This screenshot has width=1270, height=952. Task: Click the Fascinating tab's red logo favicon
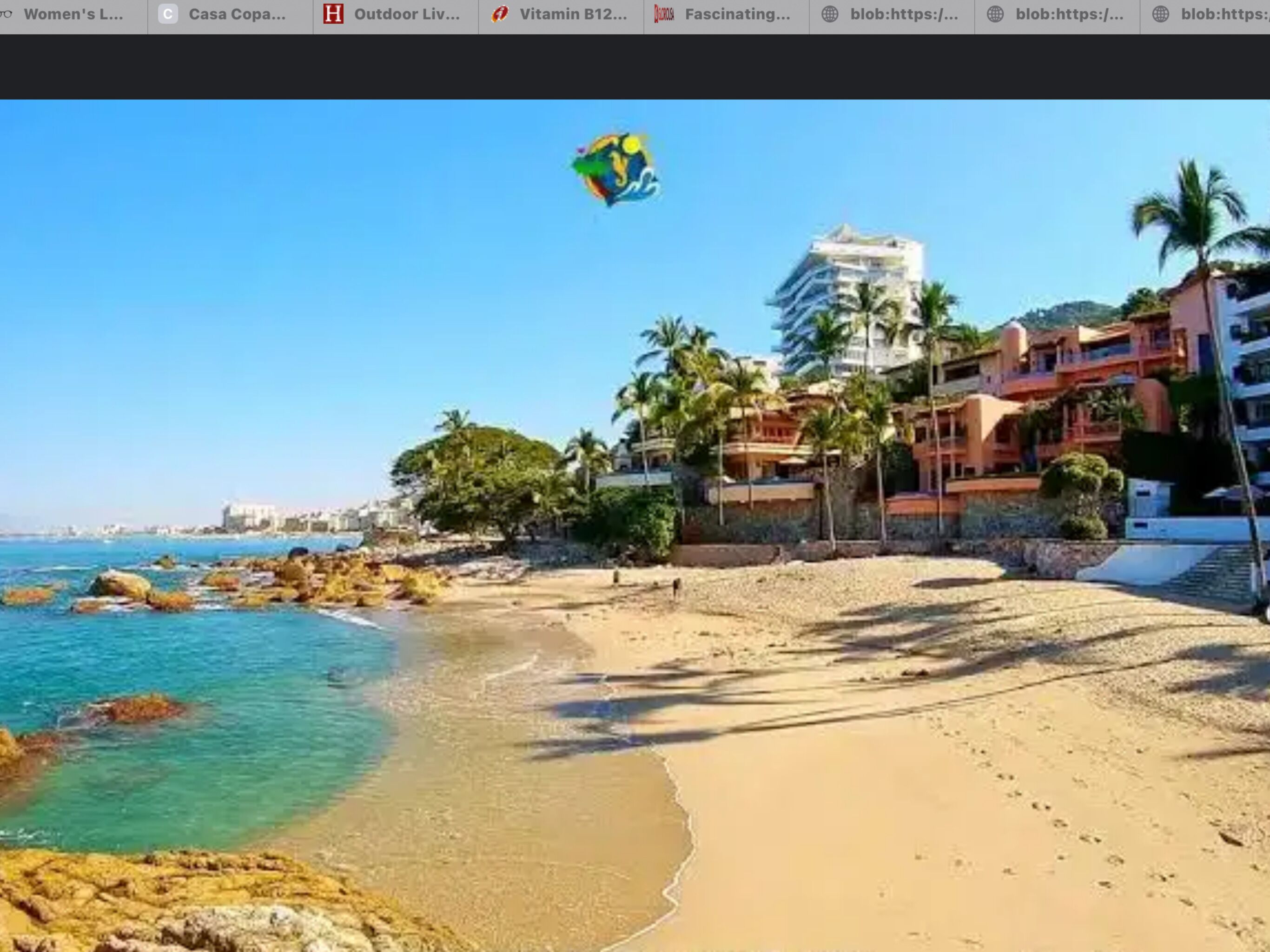(x=664, y=14)
